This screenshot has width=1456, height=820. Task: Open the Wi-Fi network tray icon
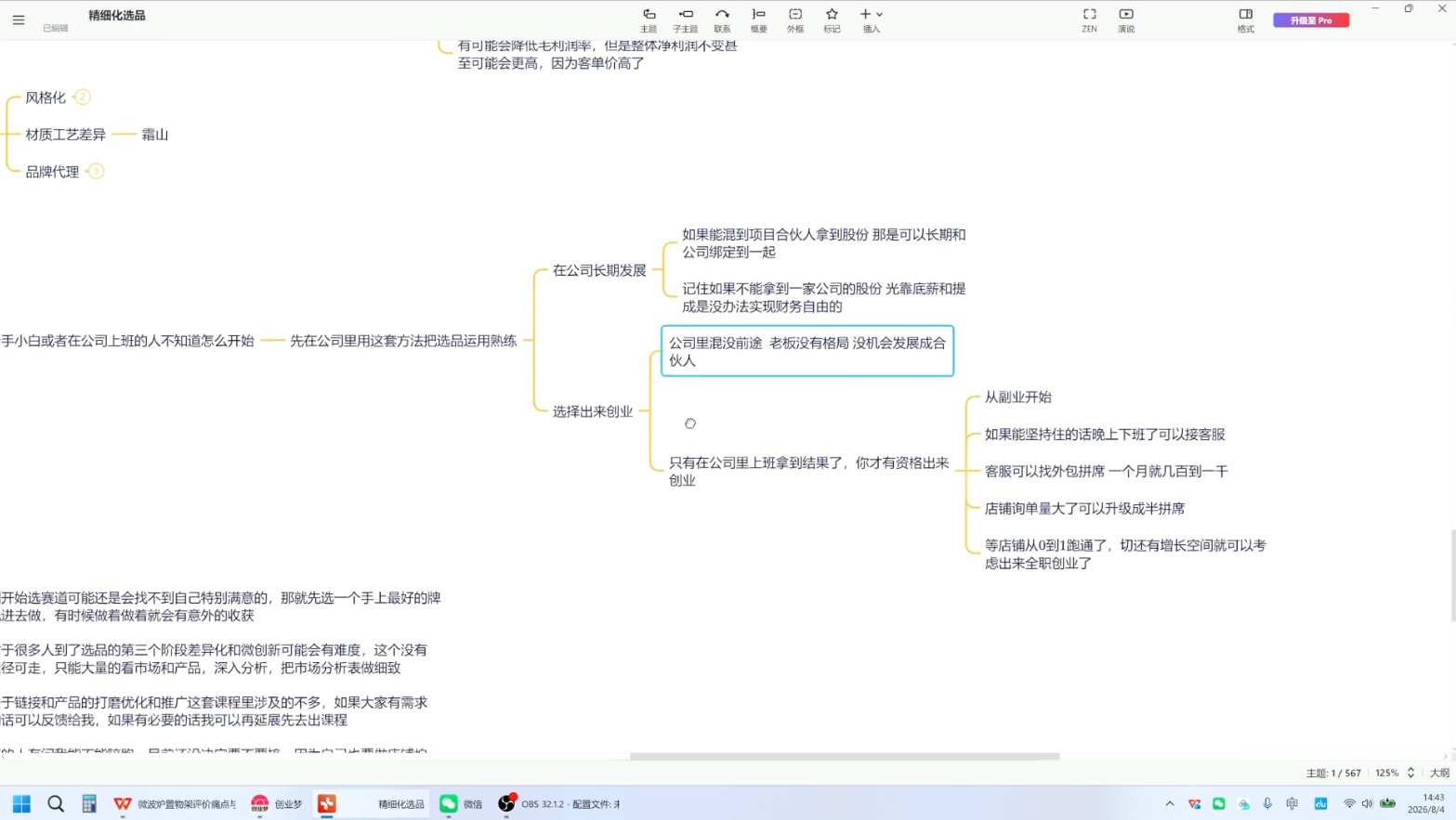[x=1349, y=803]
